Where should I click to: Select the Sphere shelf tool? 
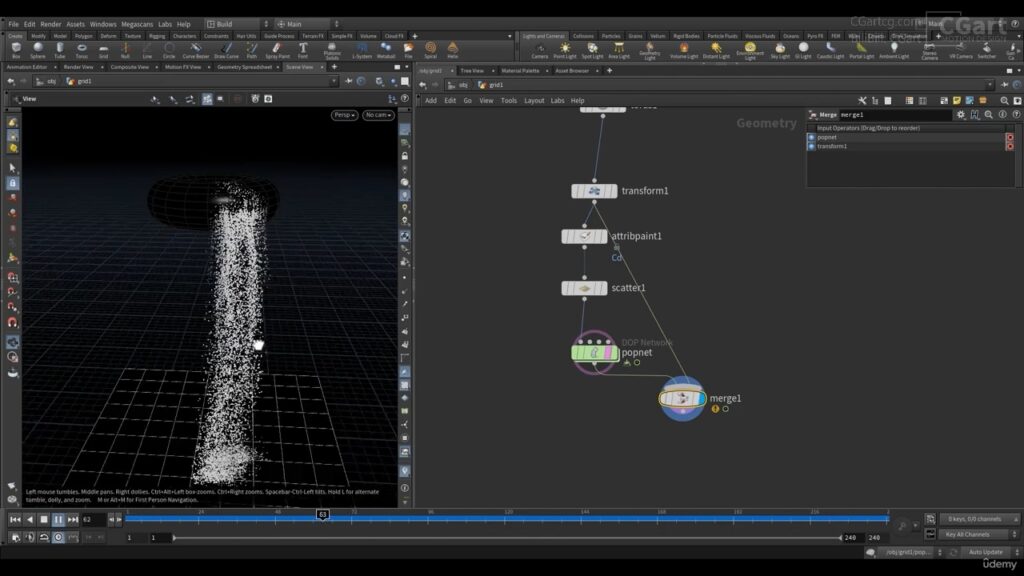38,50
